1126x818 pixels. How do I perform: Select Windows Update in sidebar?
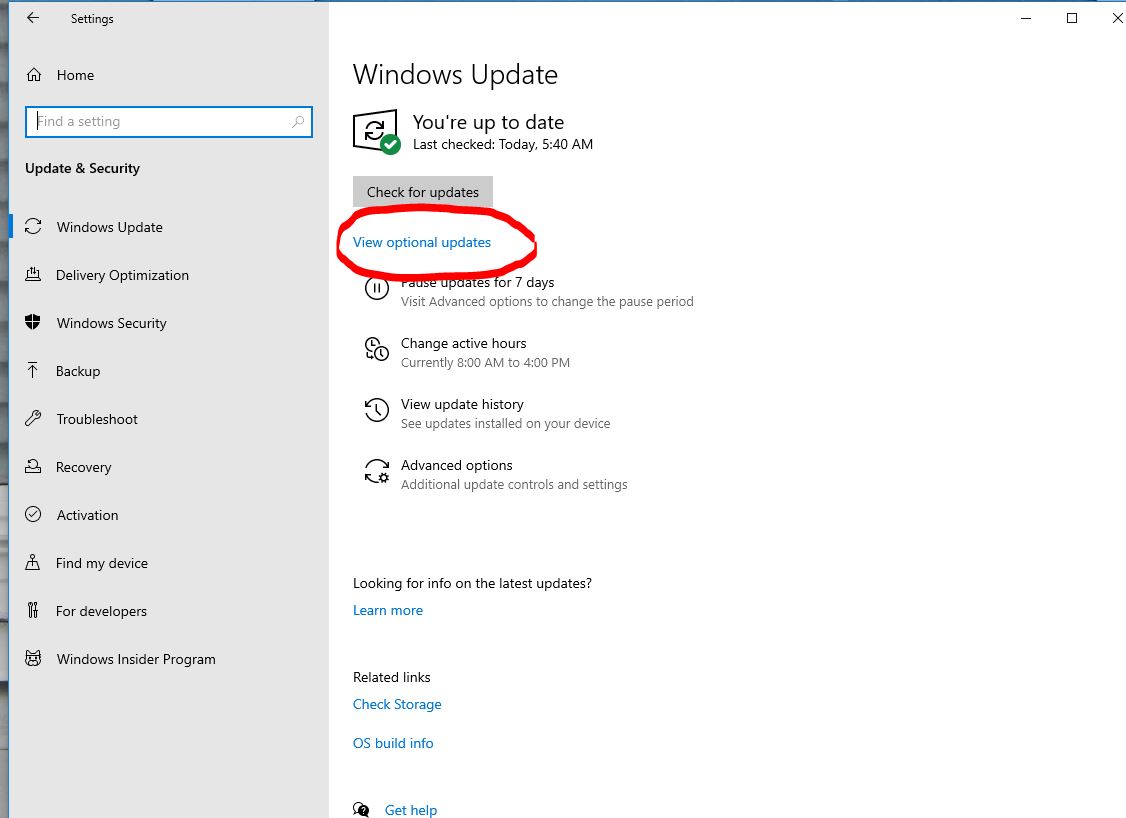(x=109, y=227)
